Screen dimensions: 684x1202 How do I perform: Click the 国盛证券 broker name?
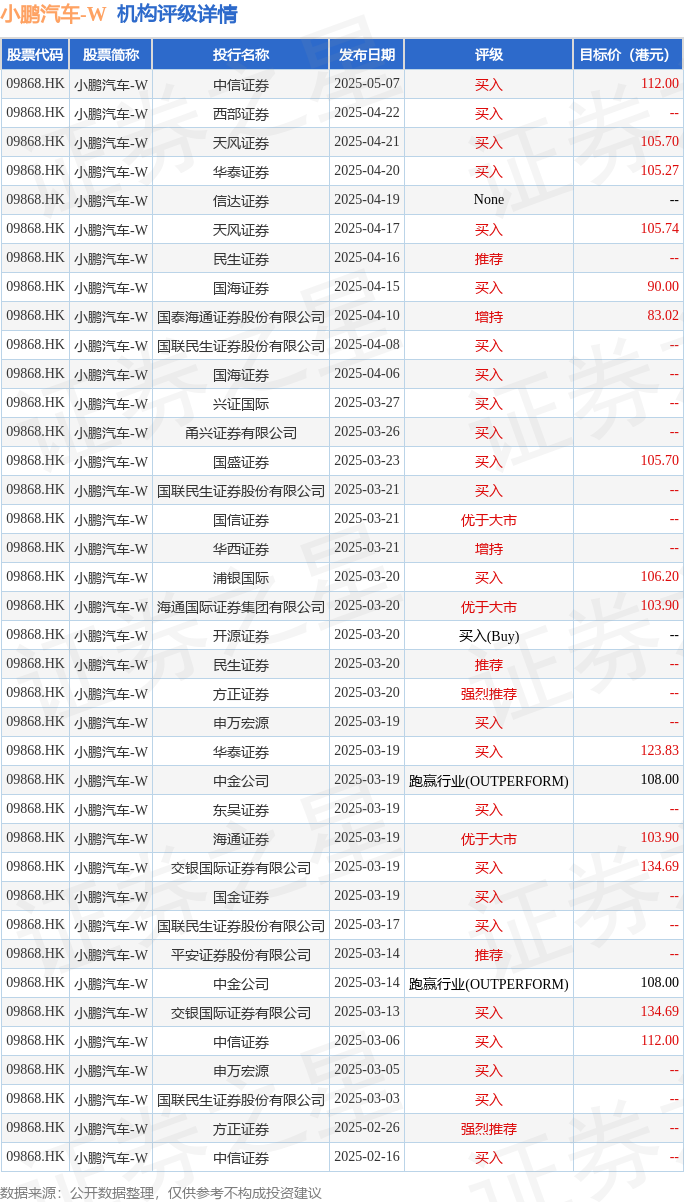pyautogui.click(x=241, y=462)
